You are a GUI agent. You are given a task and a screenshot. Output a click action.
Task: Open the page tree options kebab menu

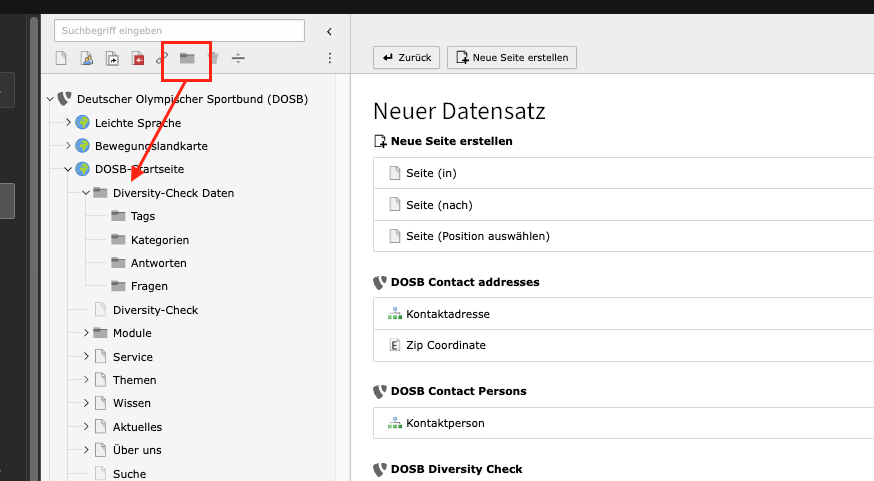[x=329, y=58]
